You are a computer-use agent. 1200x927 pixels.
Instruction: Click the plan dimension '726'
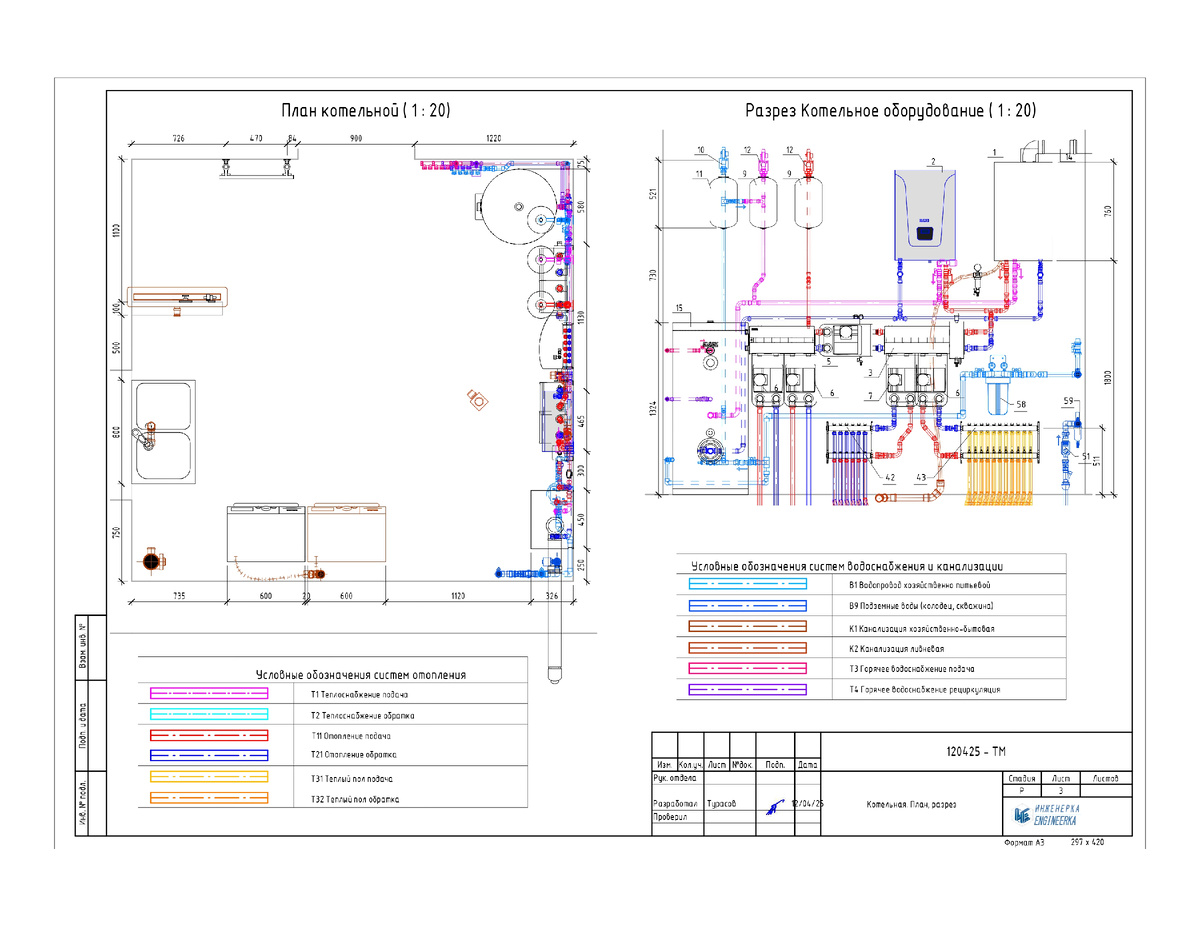[x=179, y=137]
